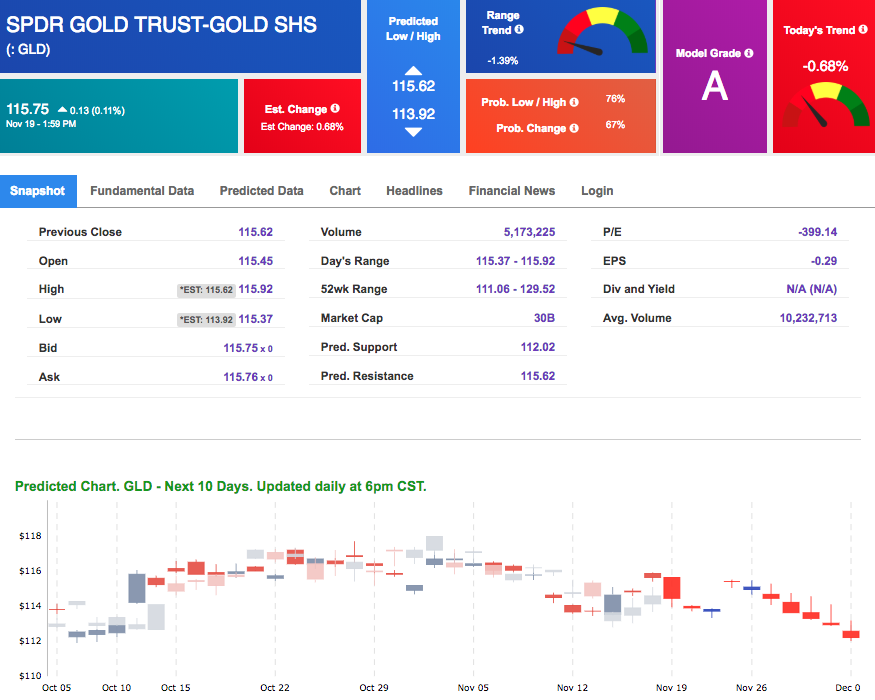Image resolution: width=875 pixels, height=700 pixels.
Task: Click the Day's Range value 115.37 - 115.92
Action: (516, 261)
